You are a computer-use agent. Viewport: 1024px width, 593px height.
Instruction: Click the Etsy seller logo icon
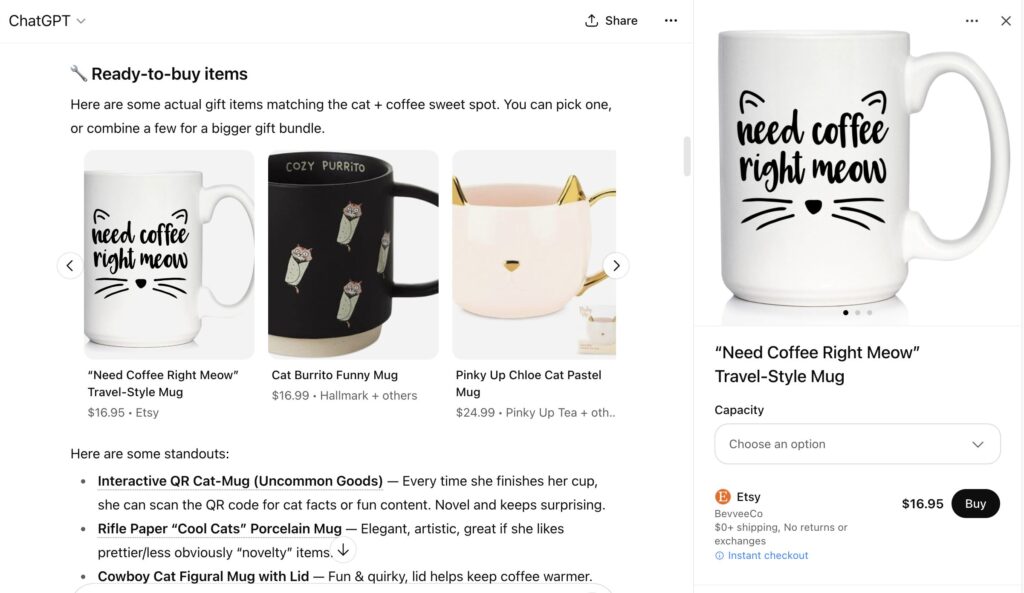click(723, 497)
